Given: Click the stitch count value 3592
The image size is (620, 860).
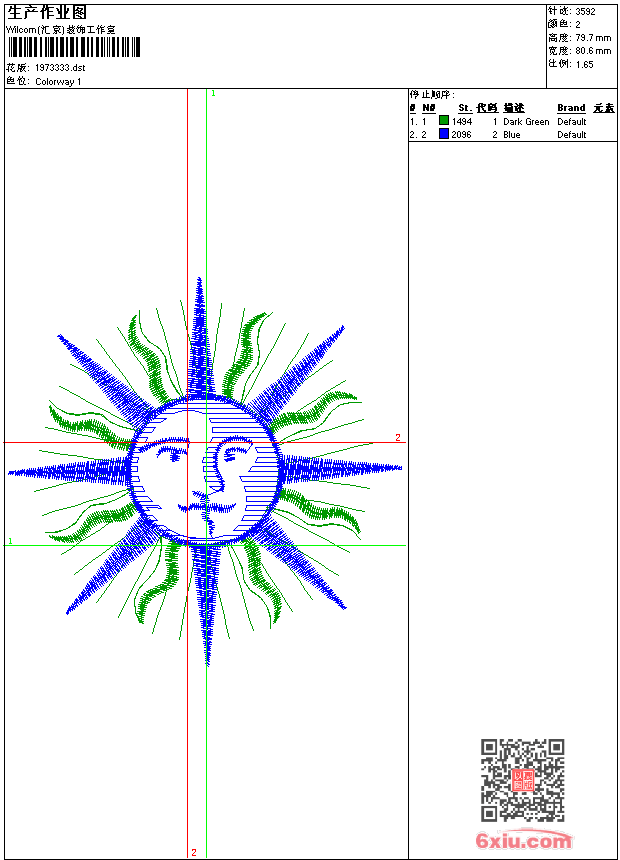Looking at the screenshot, I should pyautogui.click(x=585, y=12).
